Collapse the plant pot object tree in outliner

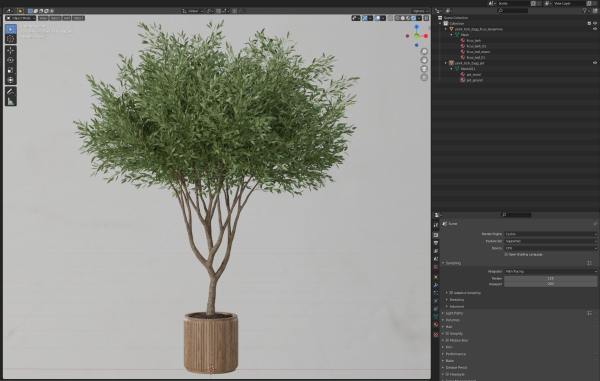coord(446,63)
